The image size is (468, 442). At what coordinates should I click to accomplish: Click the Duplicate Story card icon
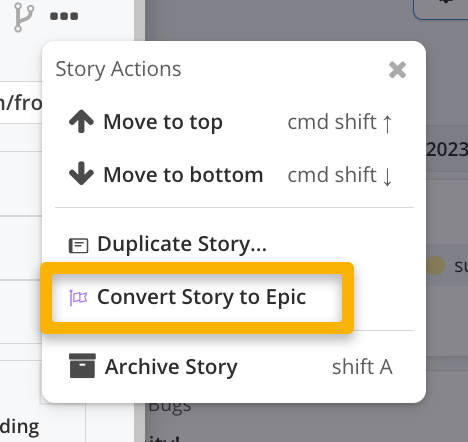[x=78, y=246]
